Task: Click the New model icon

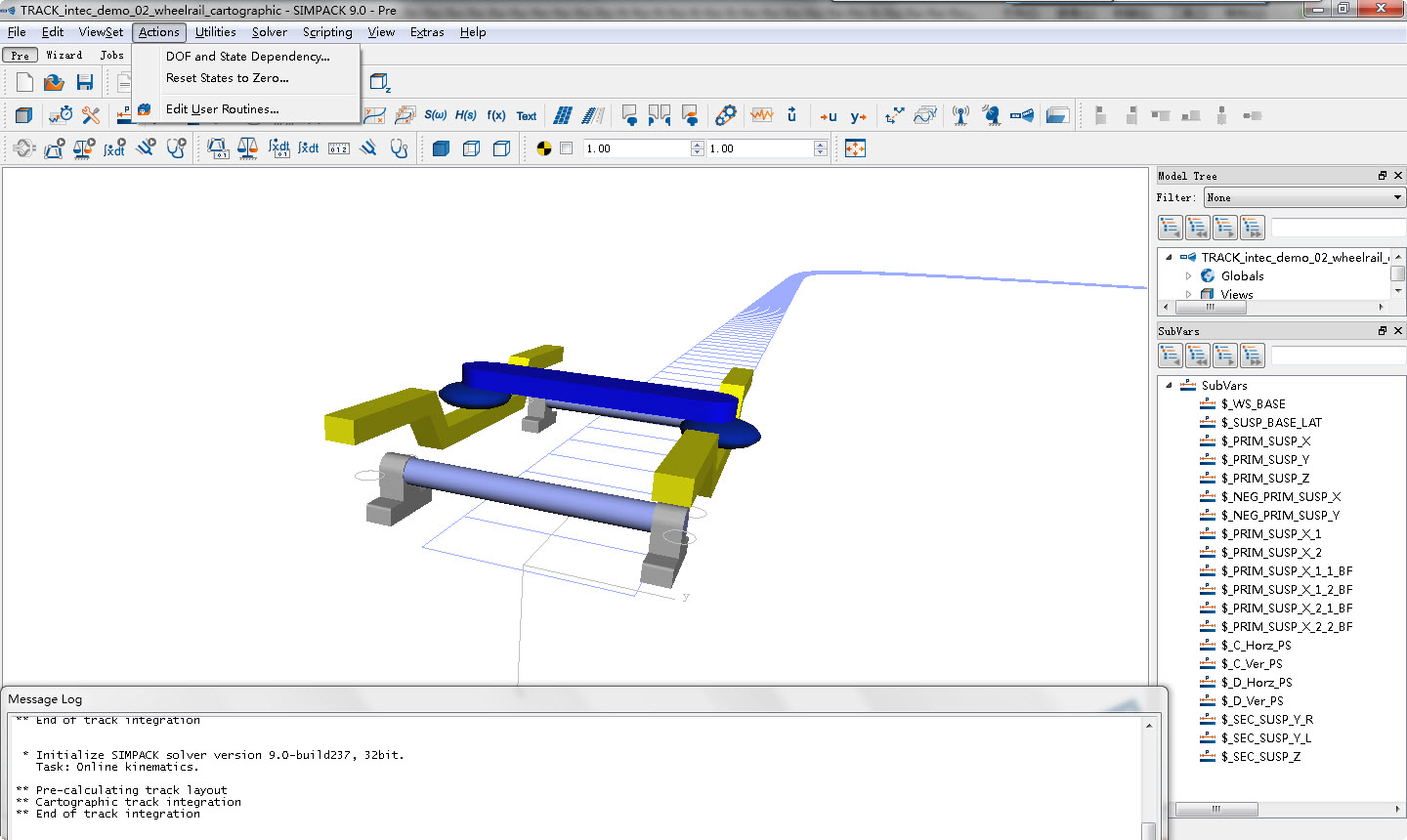Action: (x=24, y=83)
